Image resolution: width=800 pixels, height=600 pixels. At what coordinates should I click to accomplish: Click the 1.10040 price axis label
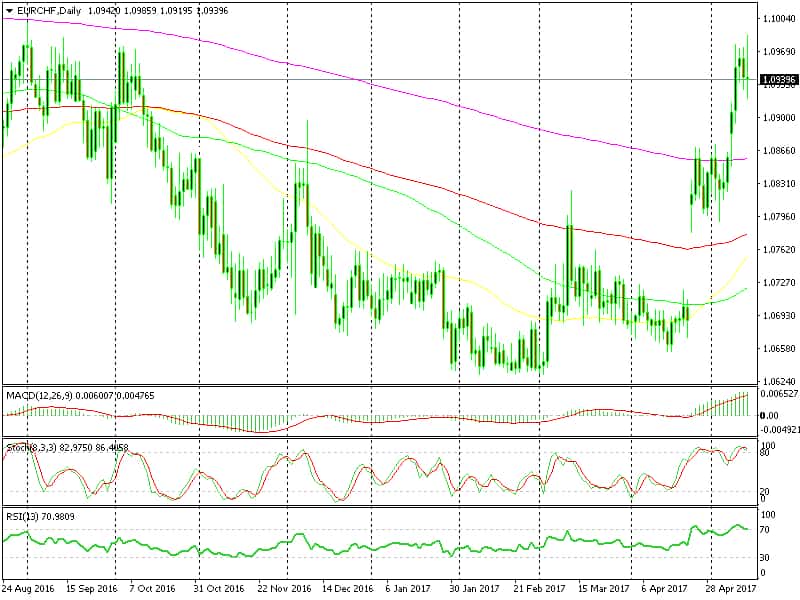[x=779, y=19]
